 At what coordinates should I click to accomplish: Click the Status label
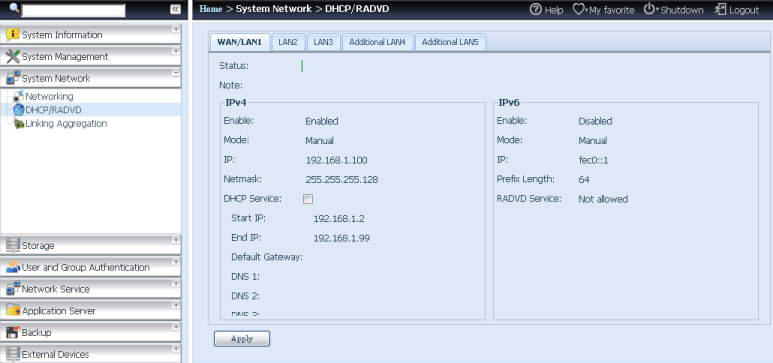(234, 66)
